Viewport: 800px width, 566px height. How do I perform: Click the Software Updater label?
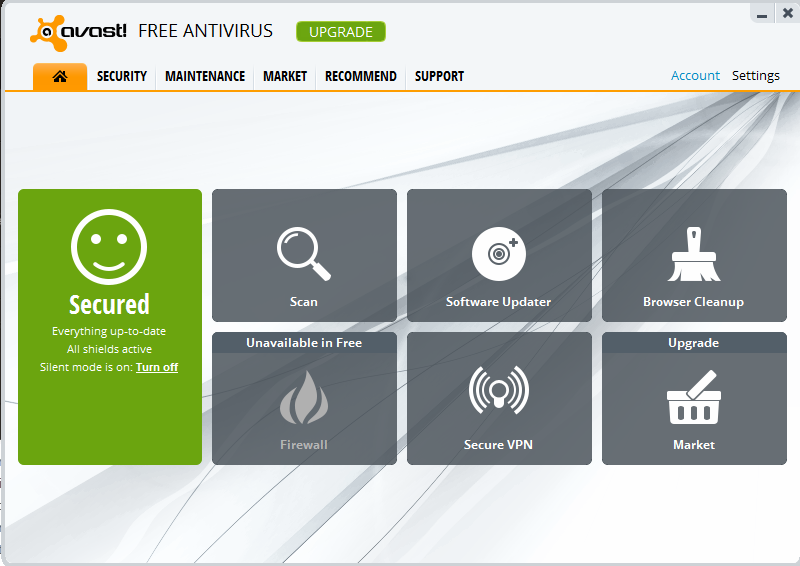pos(498,302)
